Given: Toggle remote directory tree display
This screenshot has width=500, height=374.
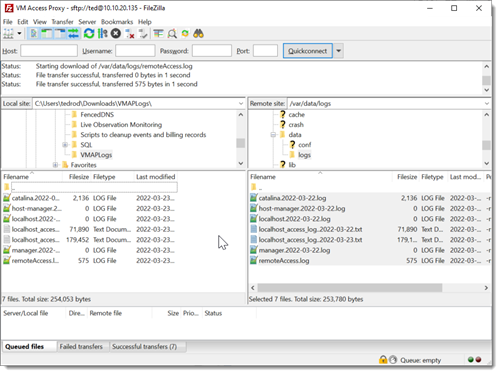Looking at the screenshot, I should [60, 34].
